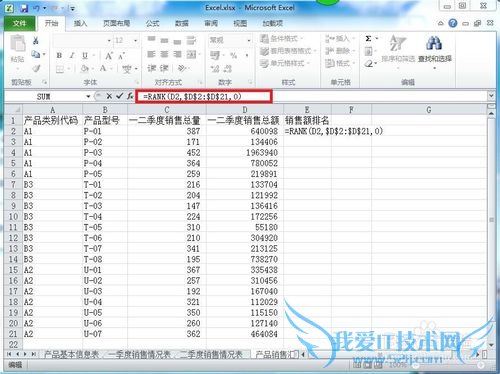Open the 条件格式 conditional formatting dropdown
Image resolution: width=500 pixels, height=374 pixels.
[282, 39]
